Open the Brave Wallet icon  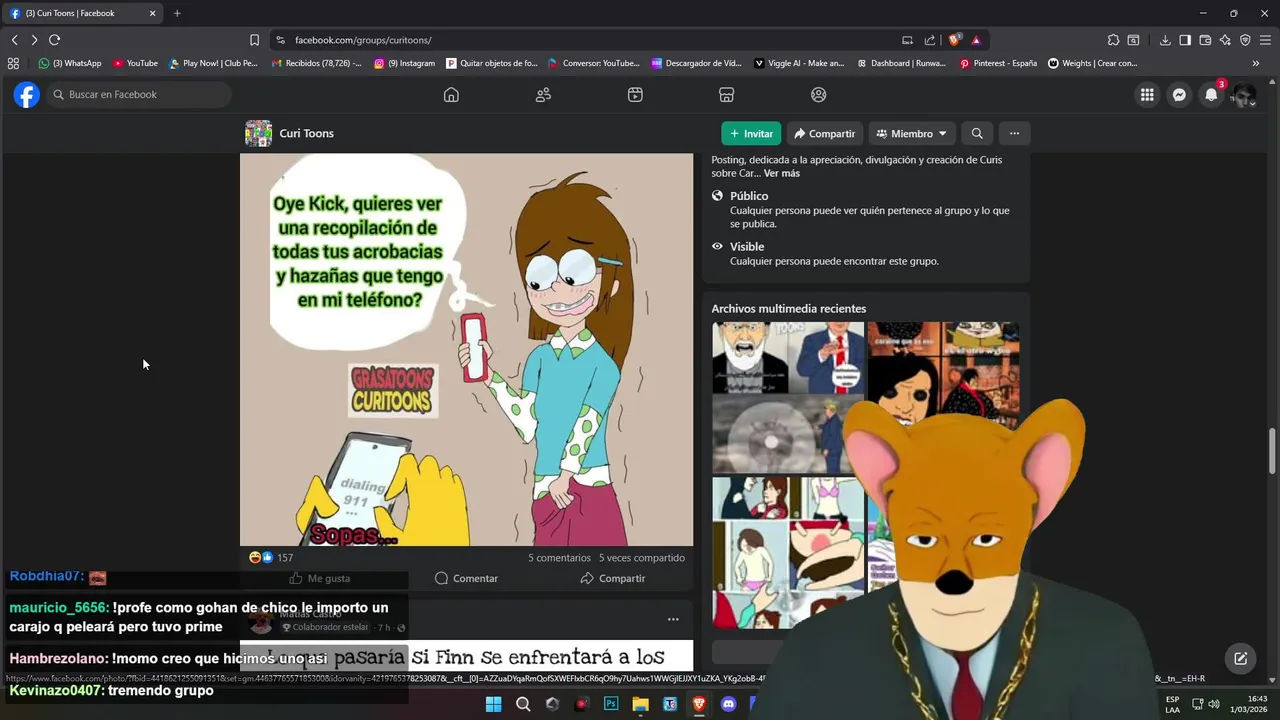[x=1205, y=40]
